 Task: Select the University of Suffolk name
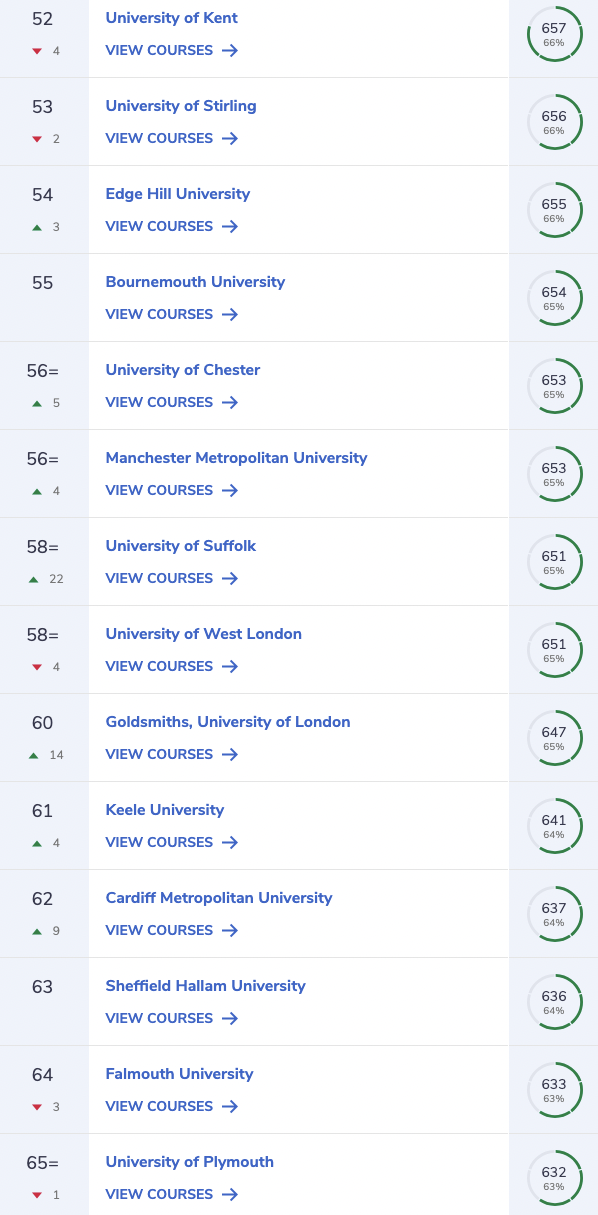181,546
